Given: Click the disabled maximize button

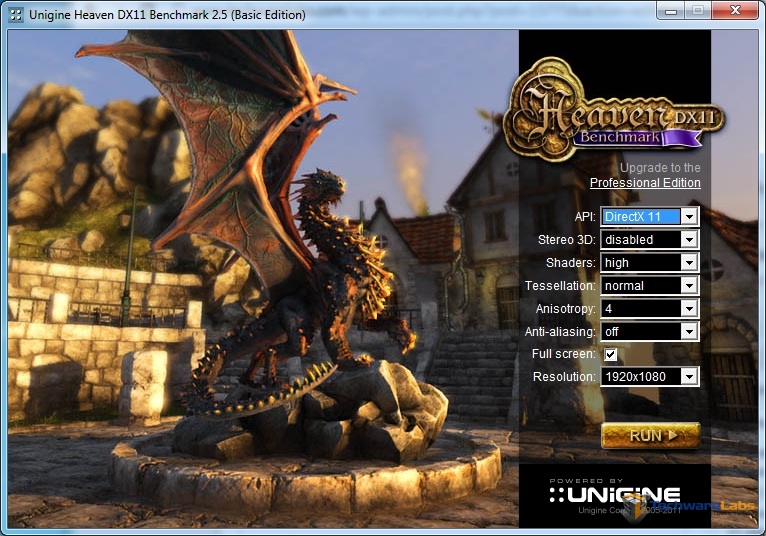Looking at the screenshot, I should (x=698, y=10).
